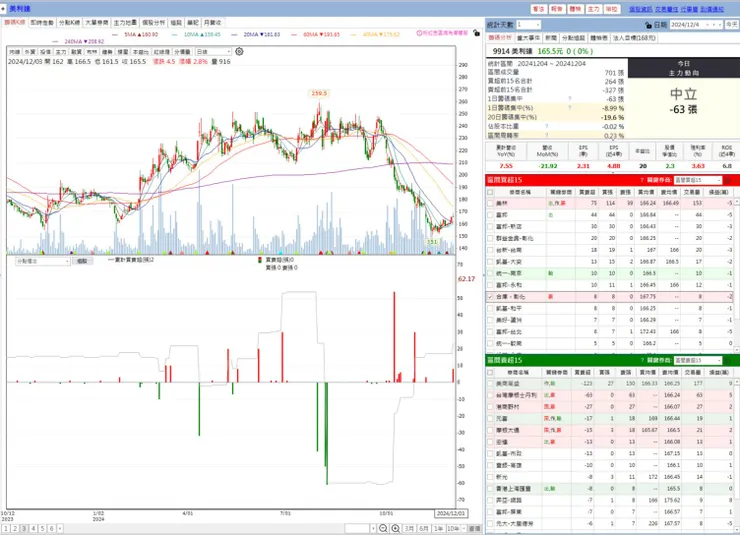This screenshot has width=740, height=535.
Task: Switch to the 主力地圖 tab
Action: pyautogui.click(x=125, y=23)
